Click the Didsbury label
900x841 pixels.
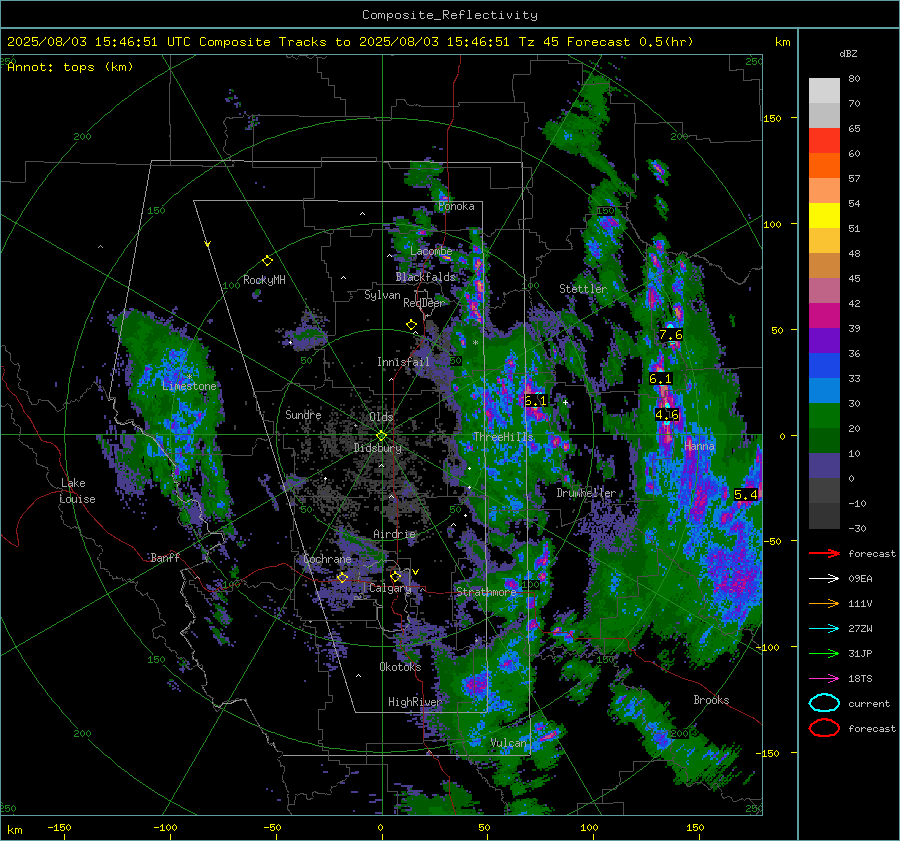click(377, 448)
